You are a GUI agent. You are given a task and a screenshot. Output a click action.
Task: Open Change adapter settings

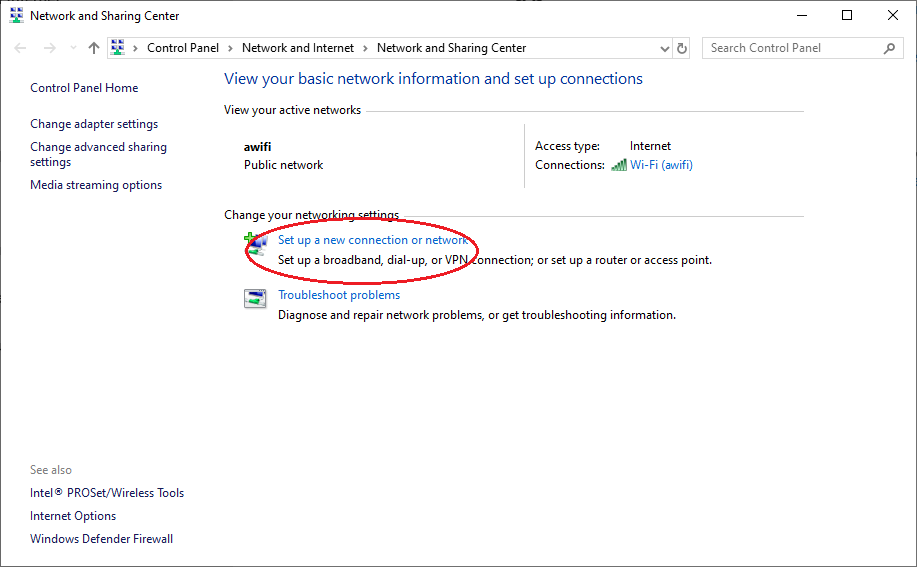(94, 124)
